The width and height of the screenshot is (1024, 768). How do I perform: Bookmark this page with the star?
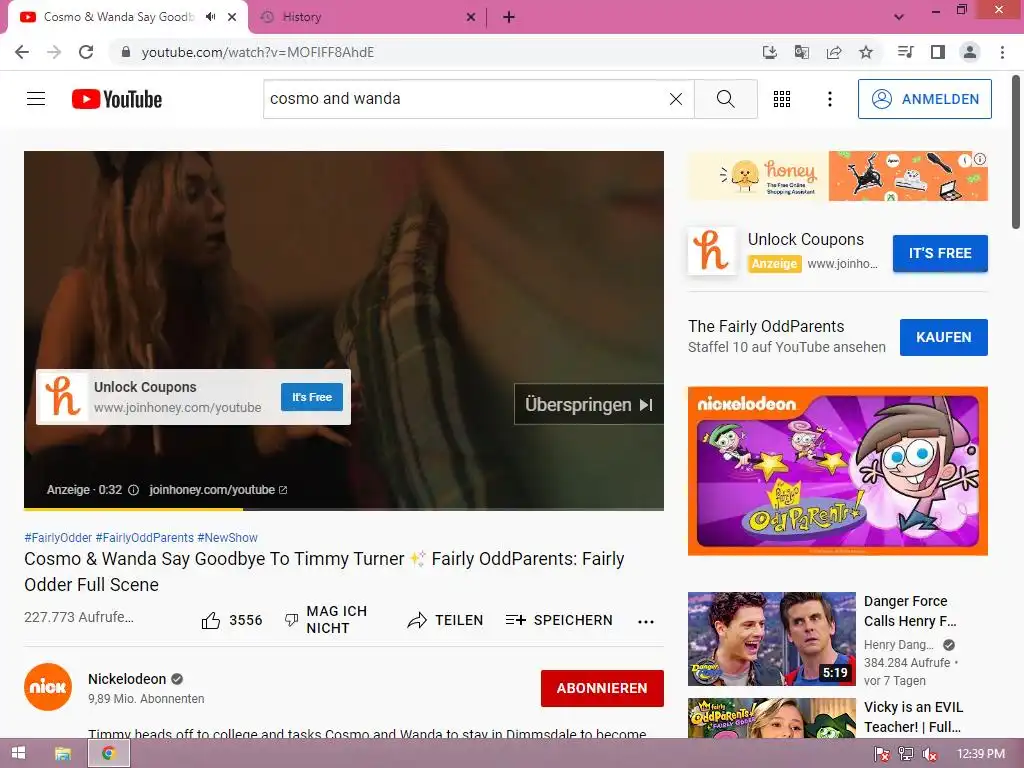pos(866,52)
